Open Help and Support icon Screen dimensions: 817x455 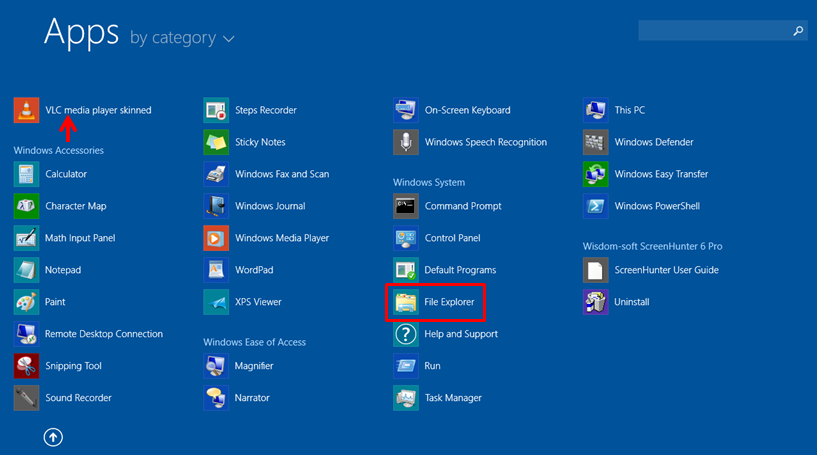coord(405,334)
